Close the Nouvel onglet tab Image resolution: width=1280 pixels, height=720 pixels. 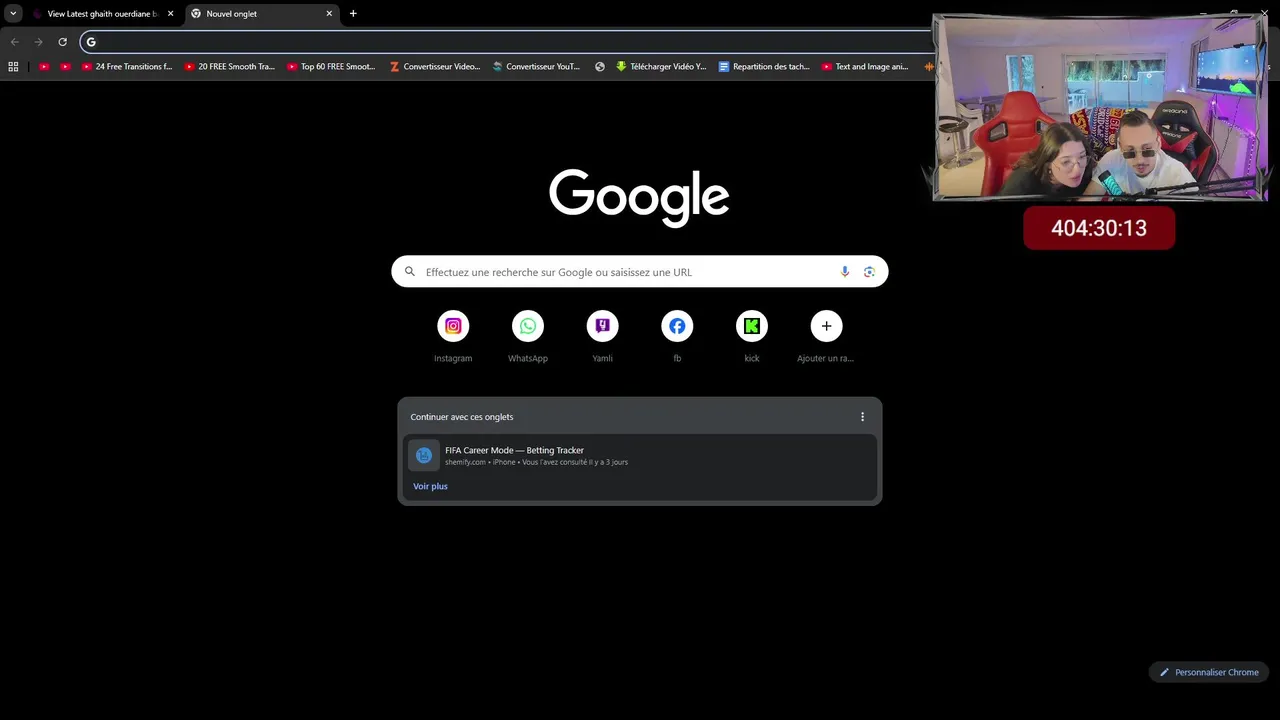click(x=329, y=14)
